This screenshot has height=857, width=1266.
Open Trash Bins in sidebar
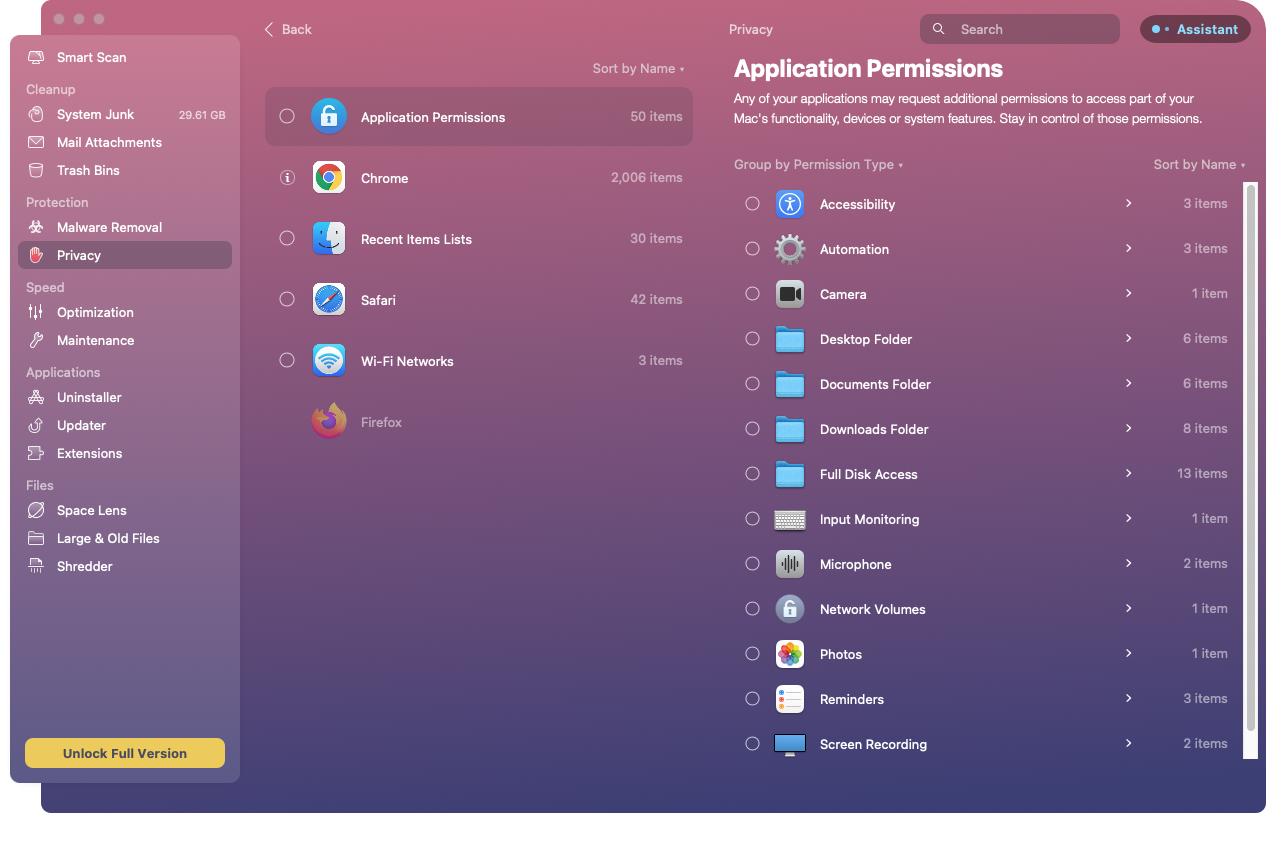125,170
